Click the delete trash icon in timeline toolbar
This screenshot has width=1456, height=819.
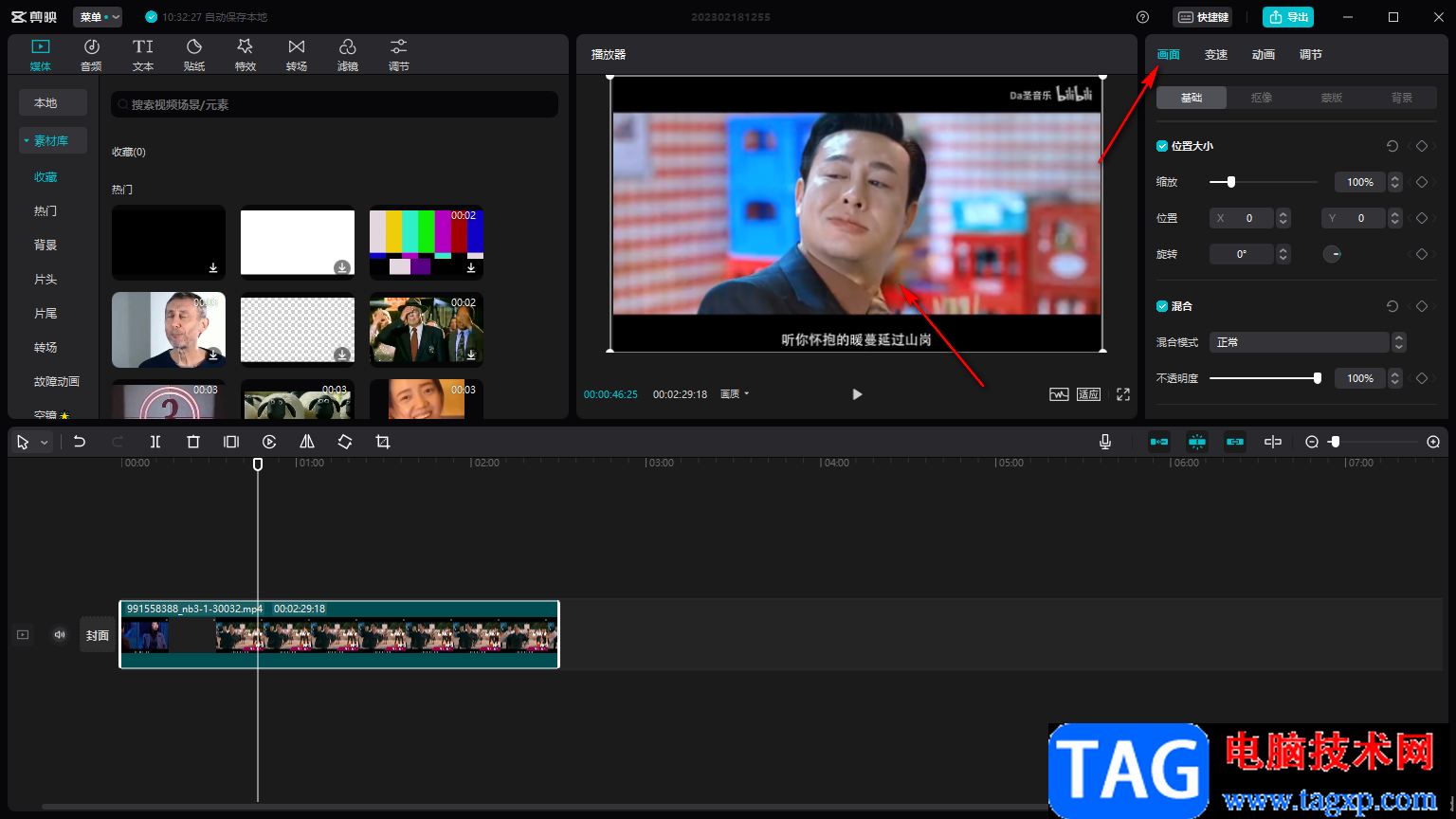[x=193, y=442]
